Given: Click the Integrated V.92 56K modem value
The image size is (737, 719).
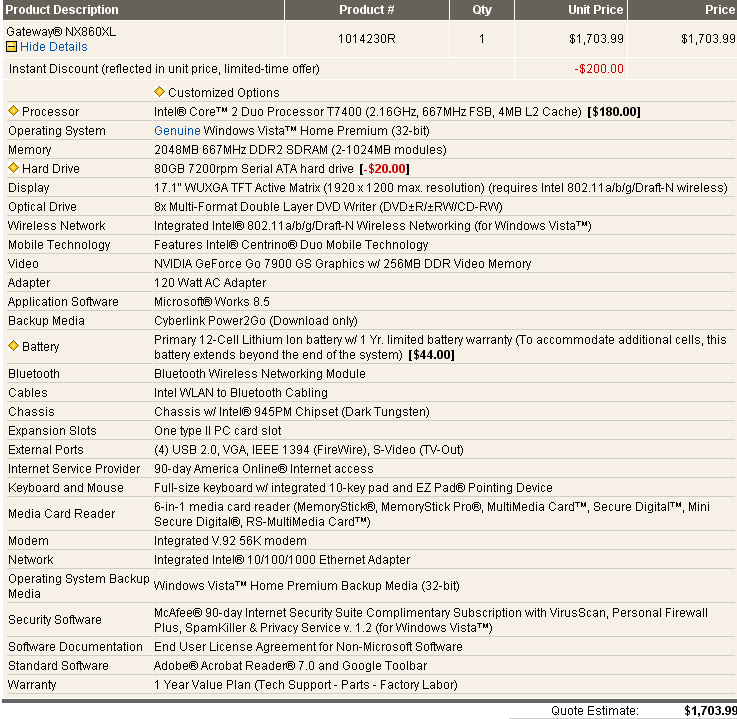Looking at the screenshot, I should point(230,541).
